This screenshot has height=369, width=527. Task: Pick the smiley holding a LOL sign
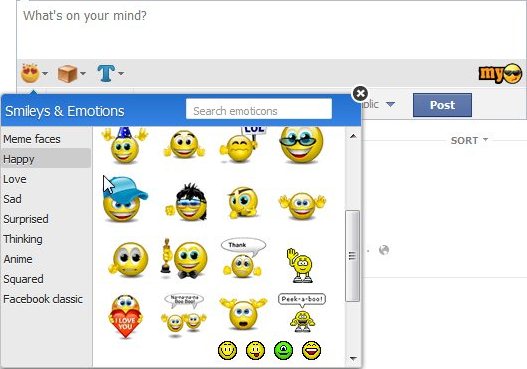[x=242, y=145]
